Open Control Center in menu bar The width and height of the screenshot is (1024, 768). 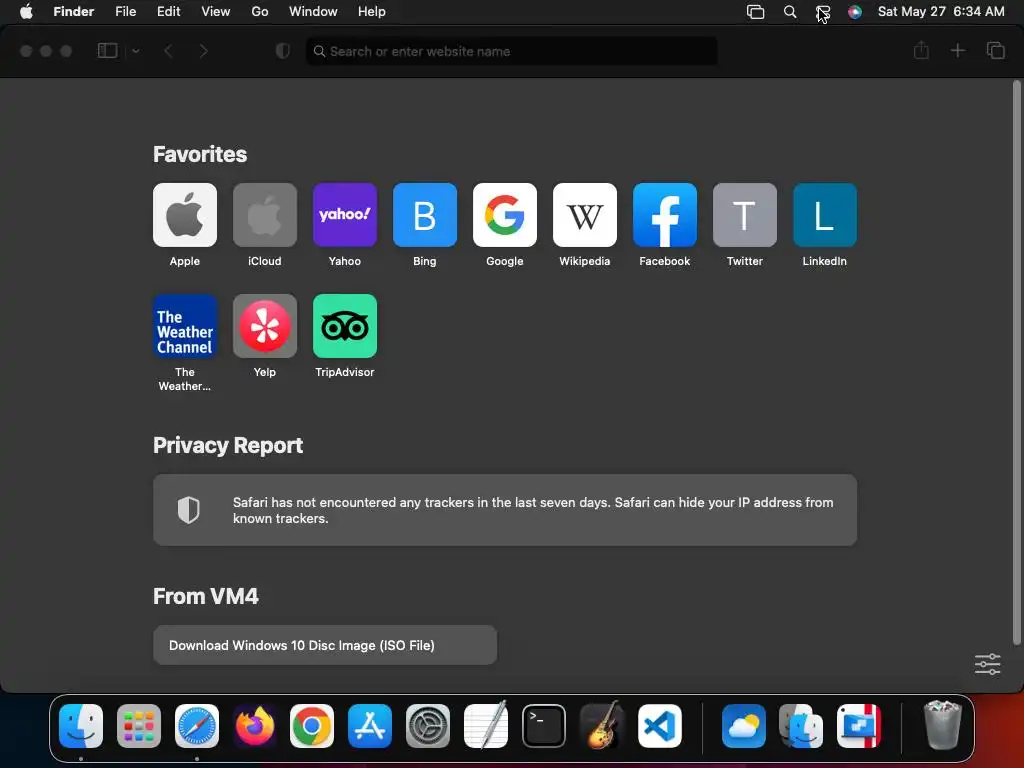[x=823, y=12]
